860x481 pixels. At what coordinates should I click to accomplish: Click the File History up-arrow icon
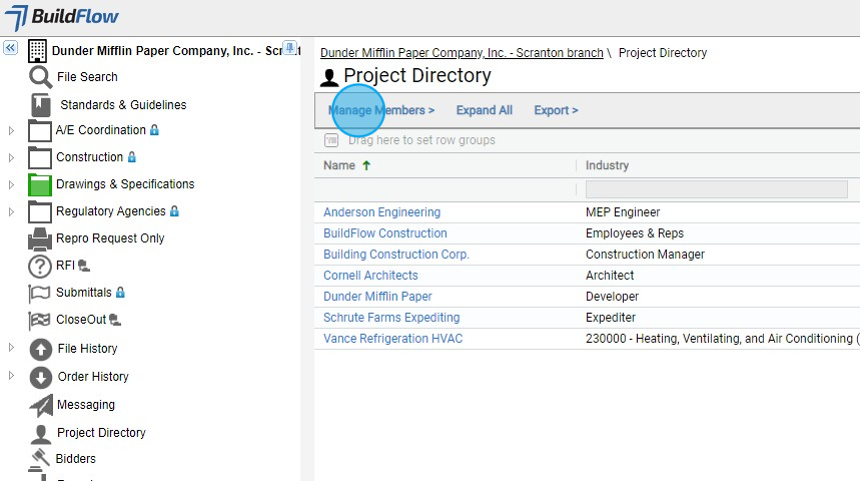pyautogui.click(x=41, y=349)
